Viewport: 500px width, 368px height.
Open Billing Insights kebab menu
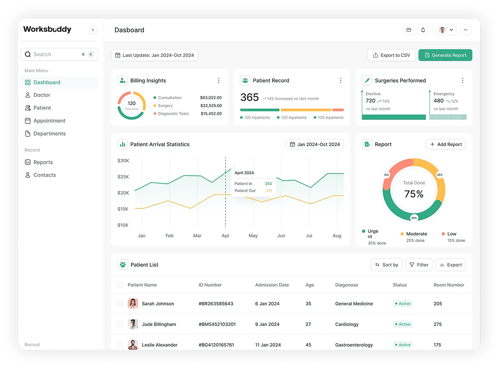point(219,80)
